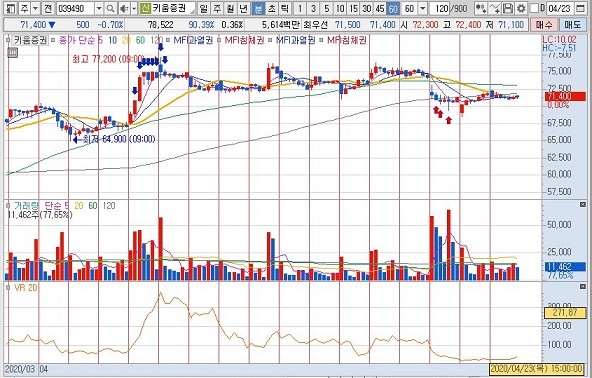
Task: Switch to seconds chart 초 tab
Action: (271, 8)
